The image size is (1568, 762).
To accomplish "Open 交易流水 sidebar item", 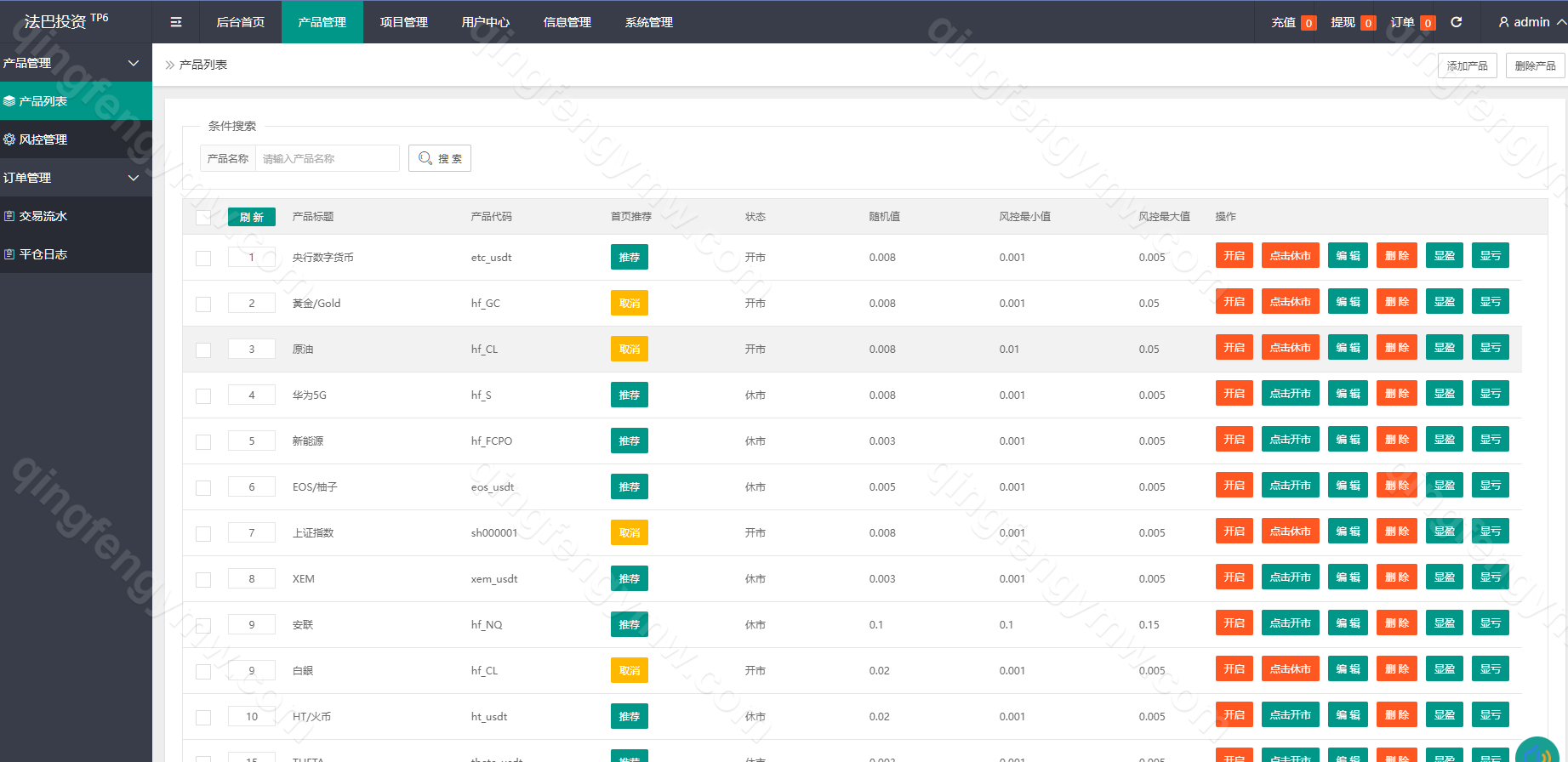I will point(76,216).
